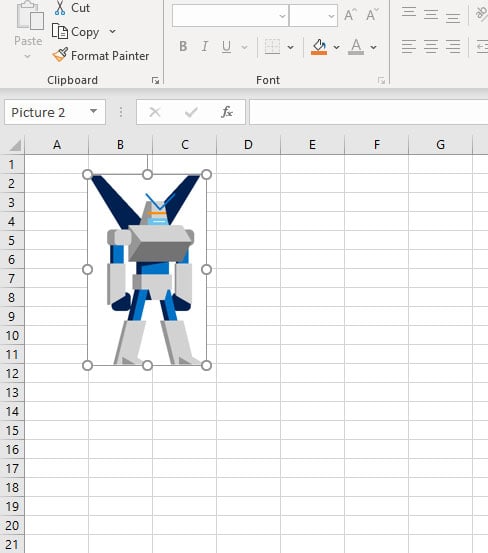Select row 12 header
Image resolution: width=488 pixels, height=553 pixels.
click(x=12, y=373)
